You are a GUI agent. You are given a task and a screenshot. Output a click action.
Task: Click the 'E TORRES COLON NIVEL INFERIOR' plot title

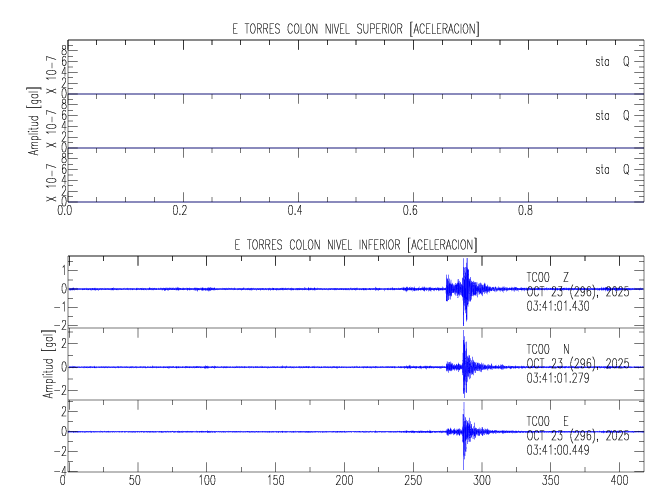[x=356, y=244]
